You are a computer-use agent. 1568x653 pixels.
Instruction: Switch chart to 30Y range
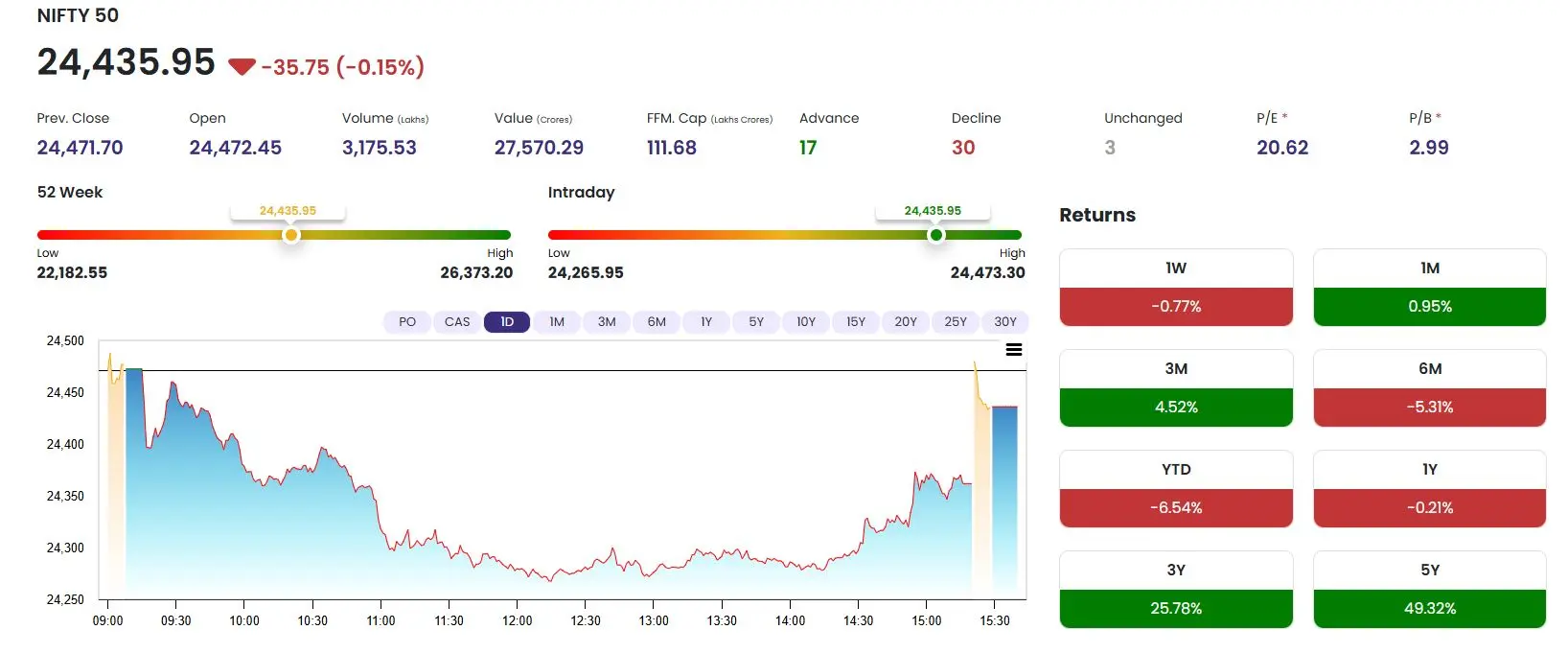tap(1005, 322)
